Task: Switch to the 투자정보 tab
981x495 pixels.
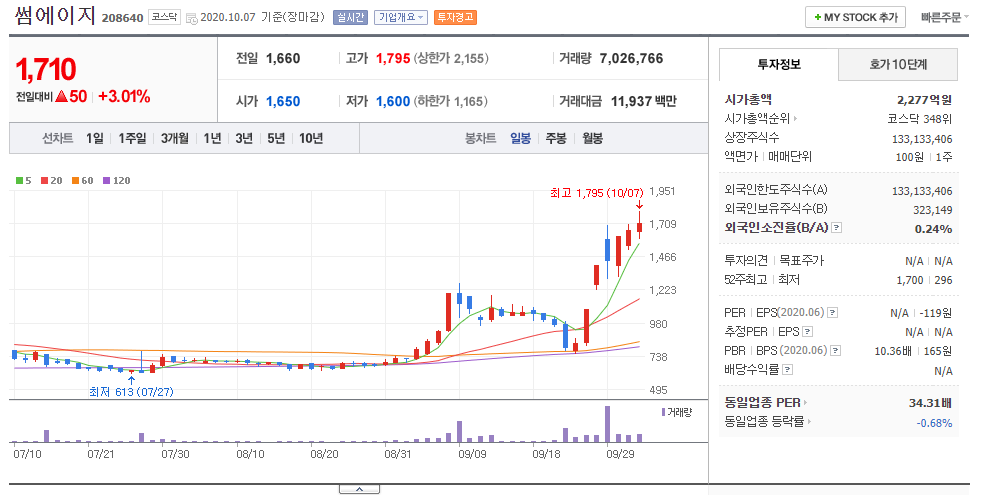Action: [778, 64]
